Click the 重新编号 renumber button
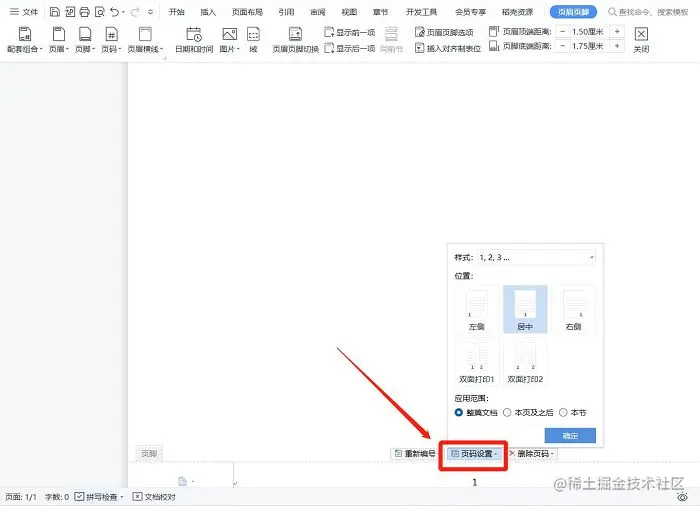 tap(415, 454)
